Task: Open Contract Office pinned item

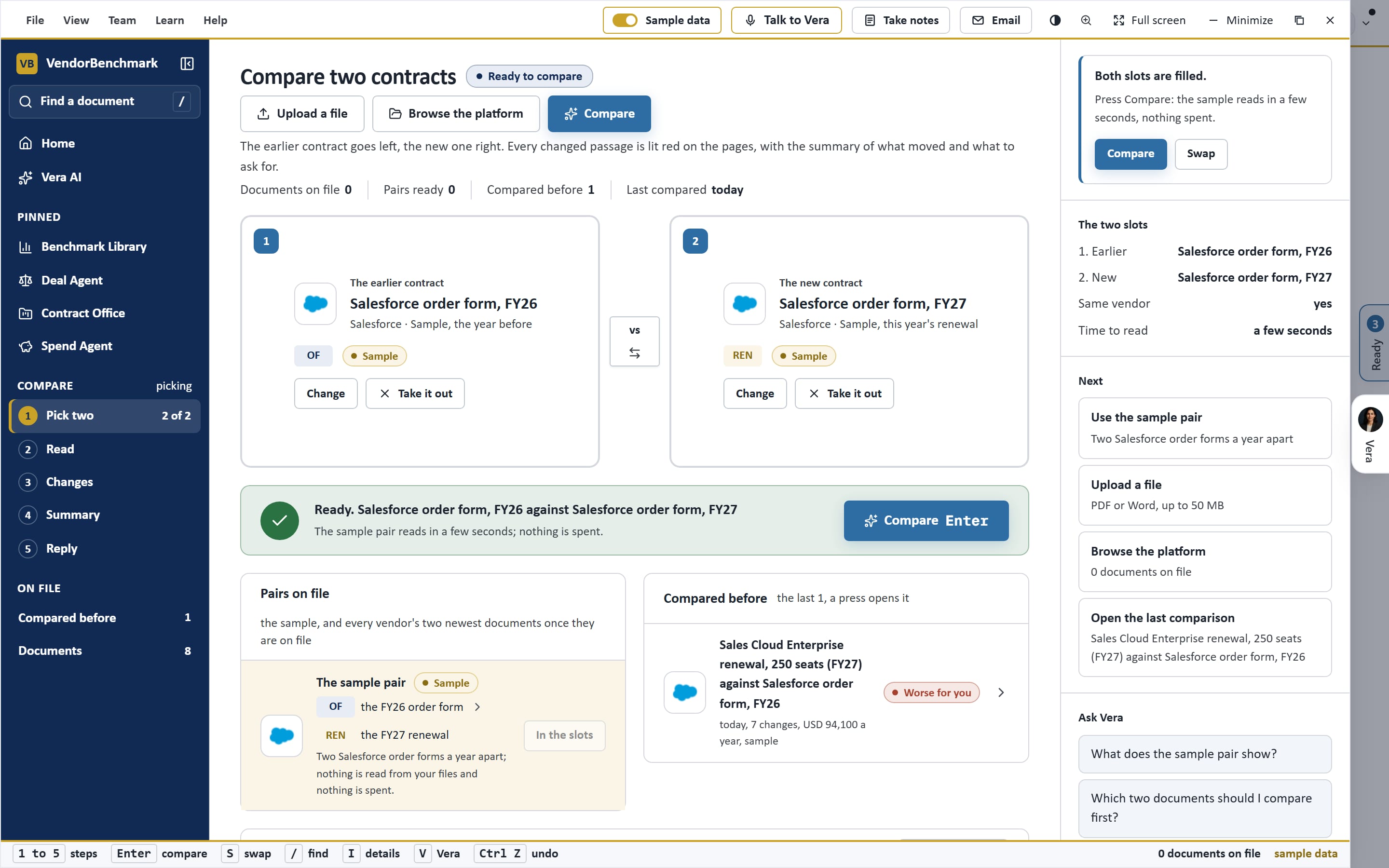Action: (105, 313)
